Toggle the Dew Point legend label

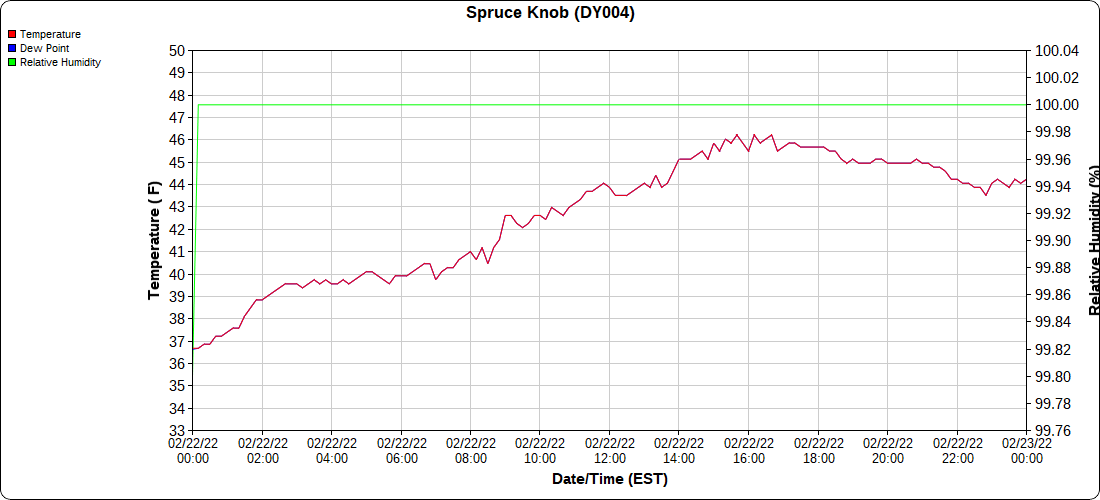tap(44, 48)
